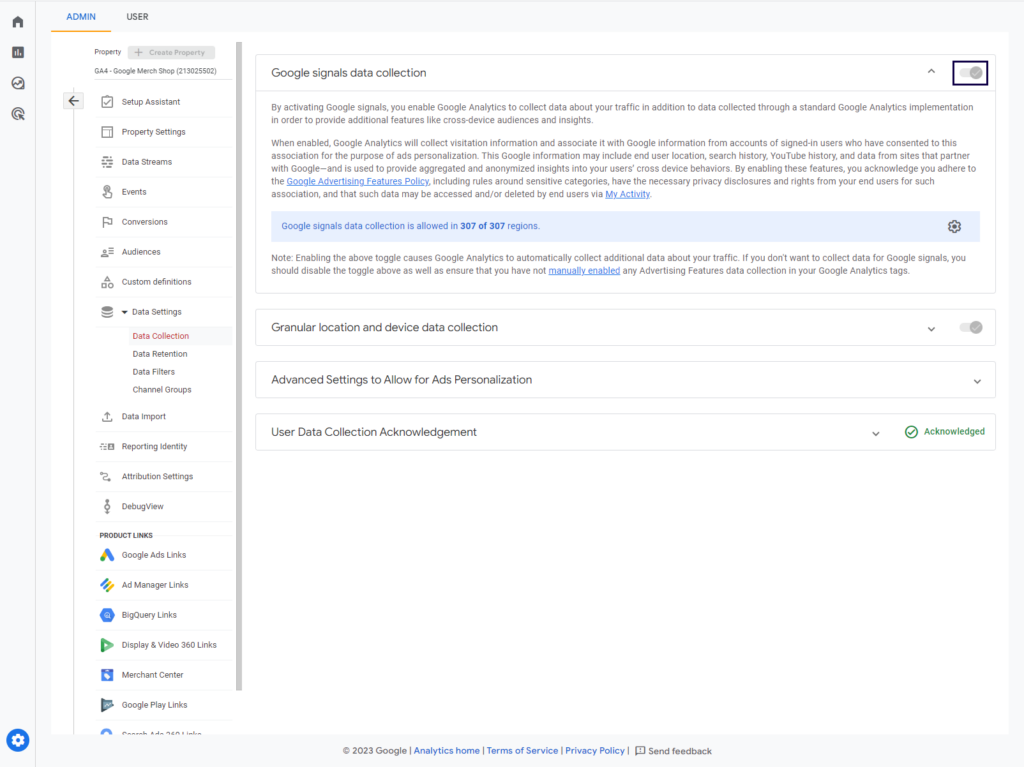Expand User Data Collection Acknowledgement section
This screenshot has height=767, width=1024.
[876, 432]
